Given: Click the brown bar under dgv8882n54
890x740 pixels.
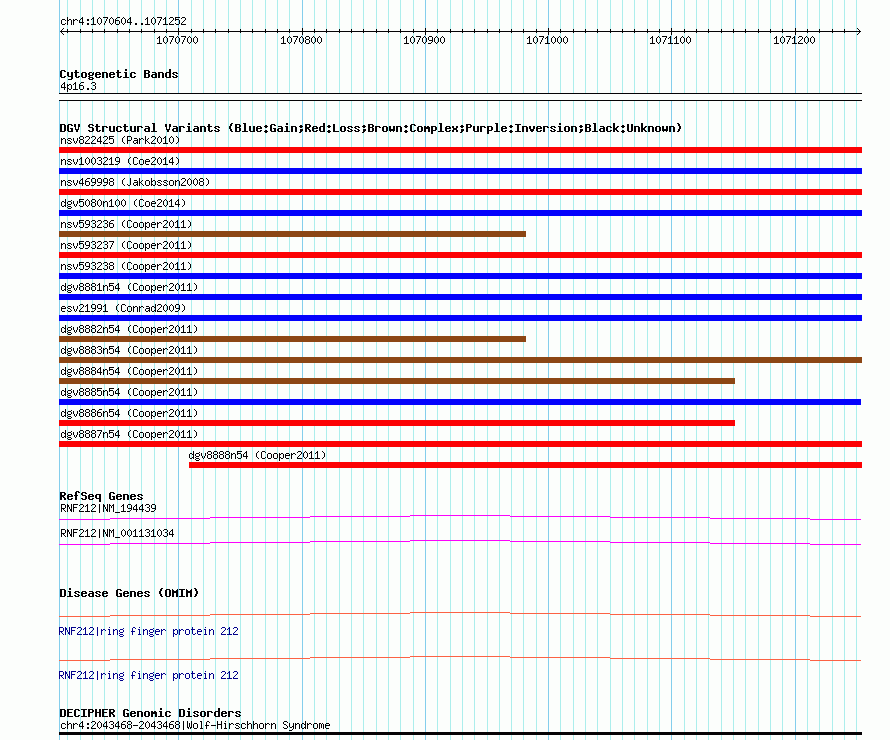Looking at the screenshot, I should point(292,339).
